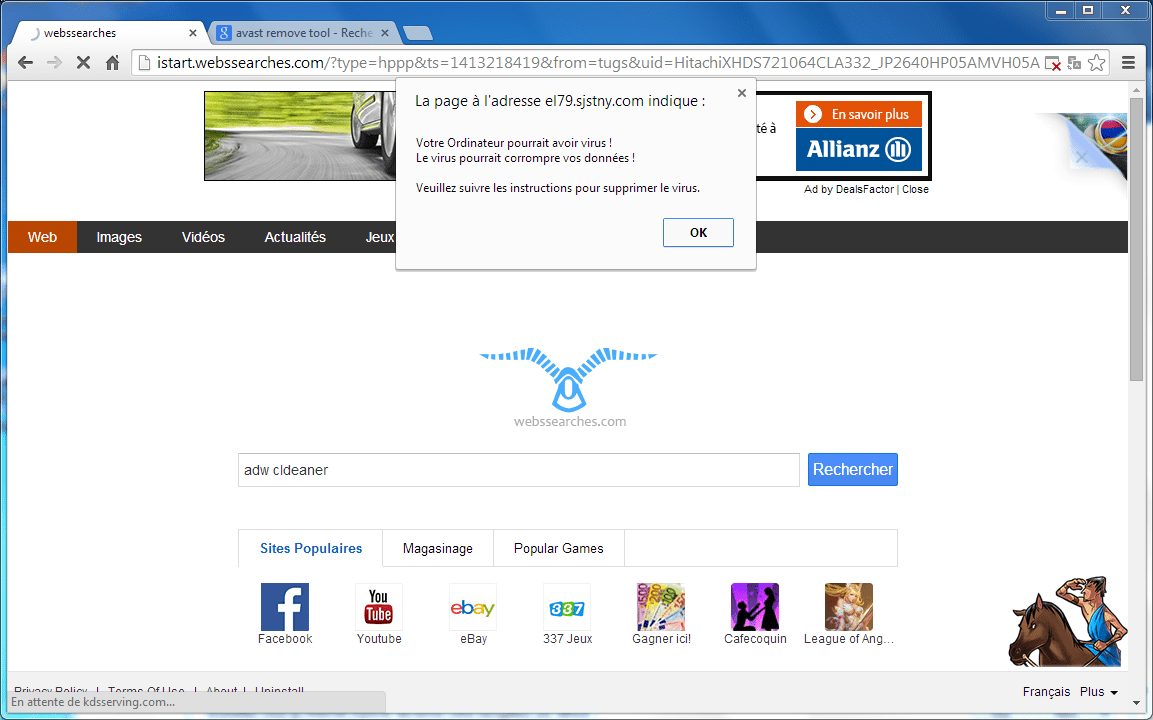The width and height of the screenshot is (1153, 720).
Task: Click the Ad by DealsFactor link
Action: 849,189
